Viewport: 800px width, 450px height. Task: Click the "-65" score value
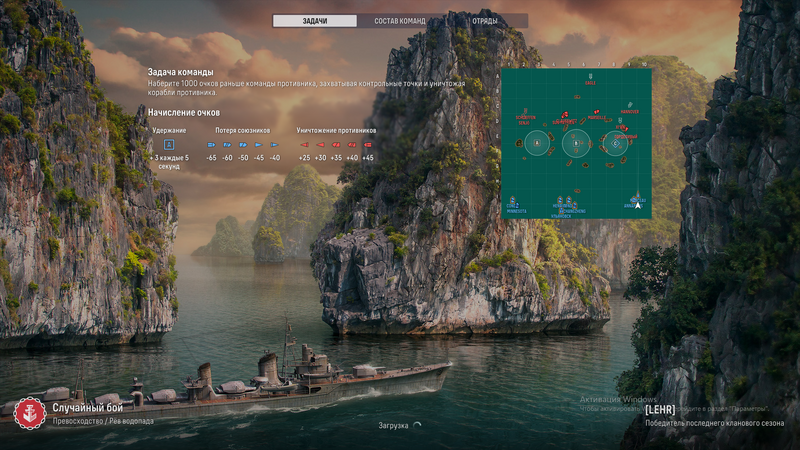211,158
